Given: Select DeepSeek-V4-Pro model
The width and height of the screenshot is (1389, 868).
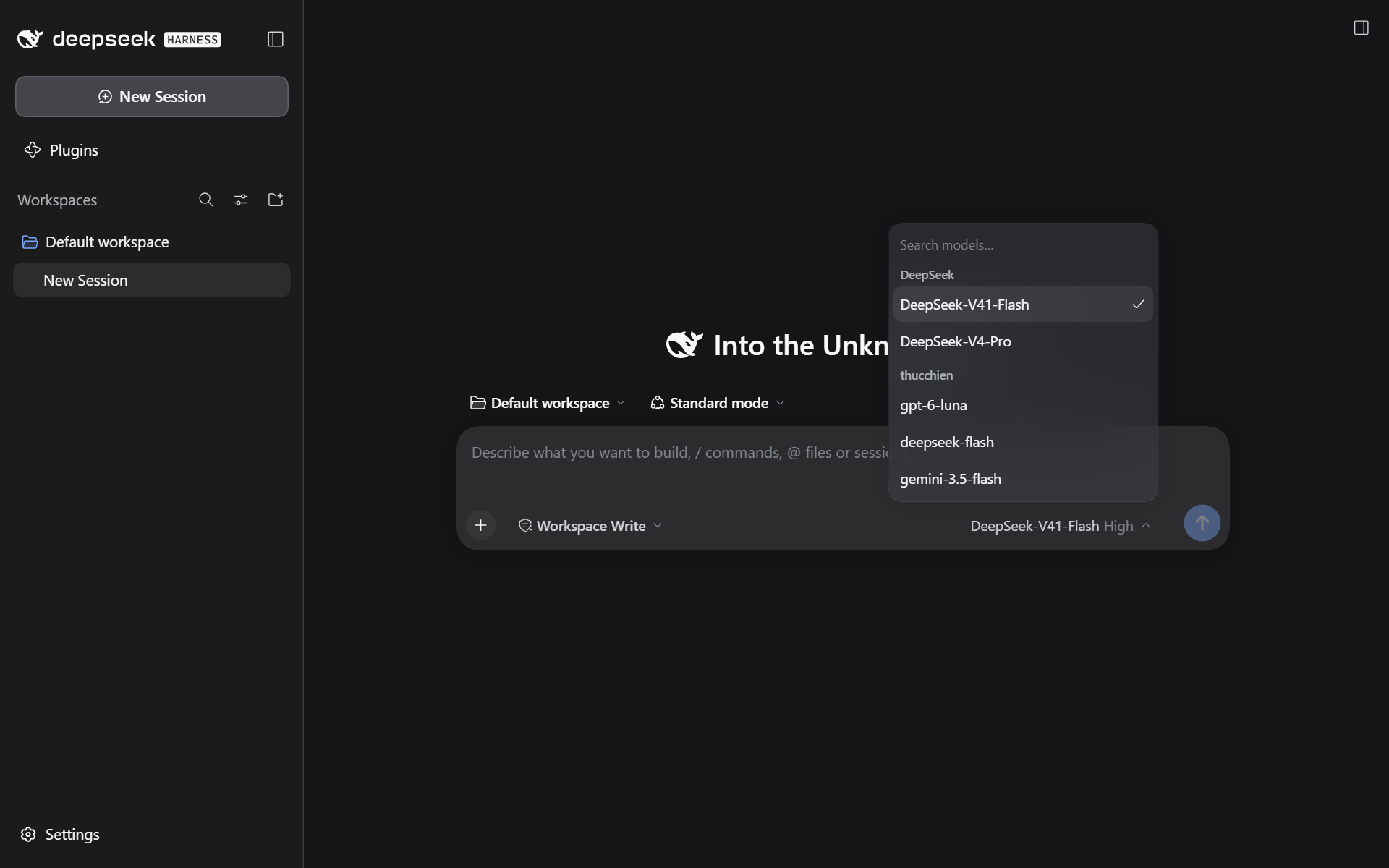Looking at the screenshot, I should point(1023,341).
